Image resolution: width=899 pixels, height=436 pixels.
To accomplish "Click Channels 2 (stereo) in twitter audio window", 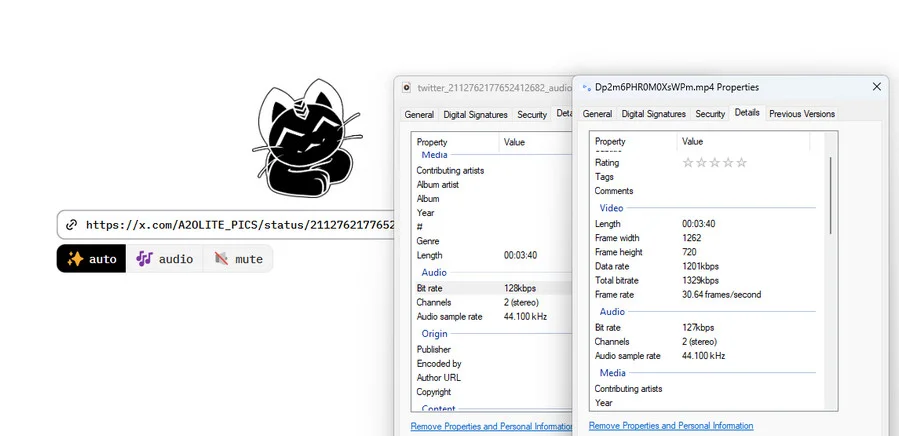I will pyautogui.click(x=521, y=302).
